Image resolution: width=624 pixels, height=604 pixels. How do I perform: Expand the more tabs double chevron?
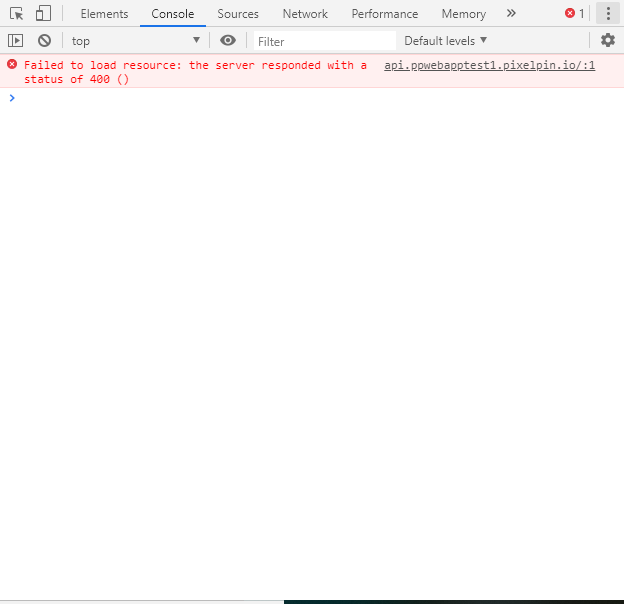tap(511, 14)
